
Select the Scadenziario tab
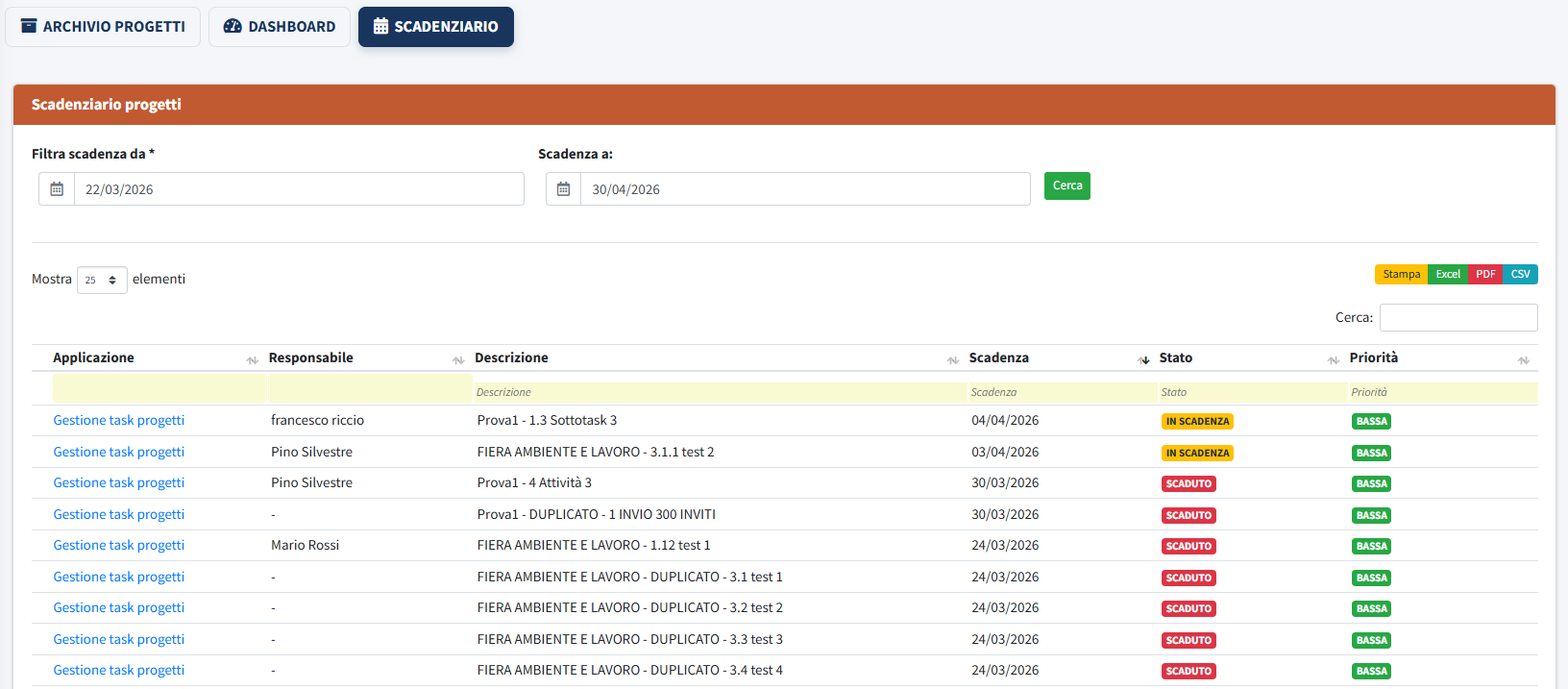(x=435, y=27)
